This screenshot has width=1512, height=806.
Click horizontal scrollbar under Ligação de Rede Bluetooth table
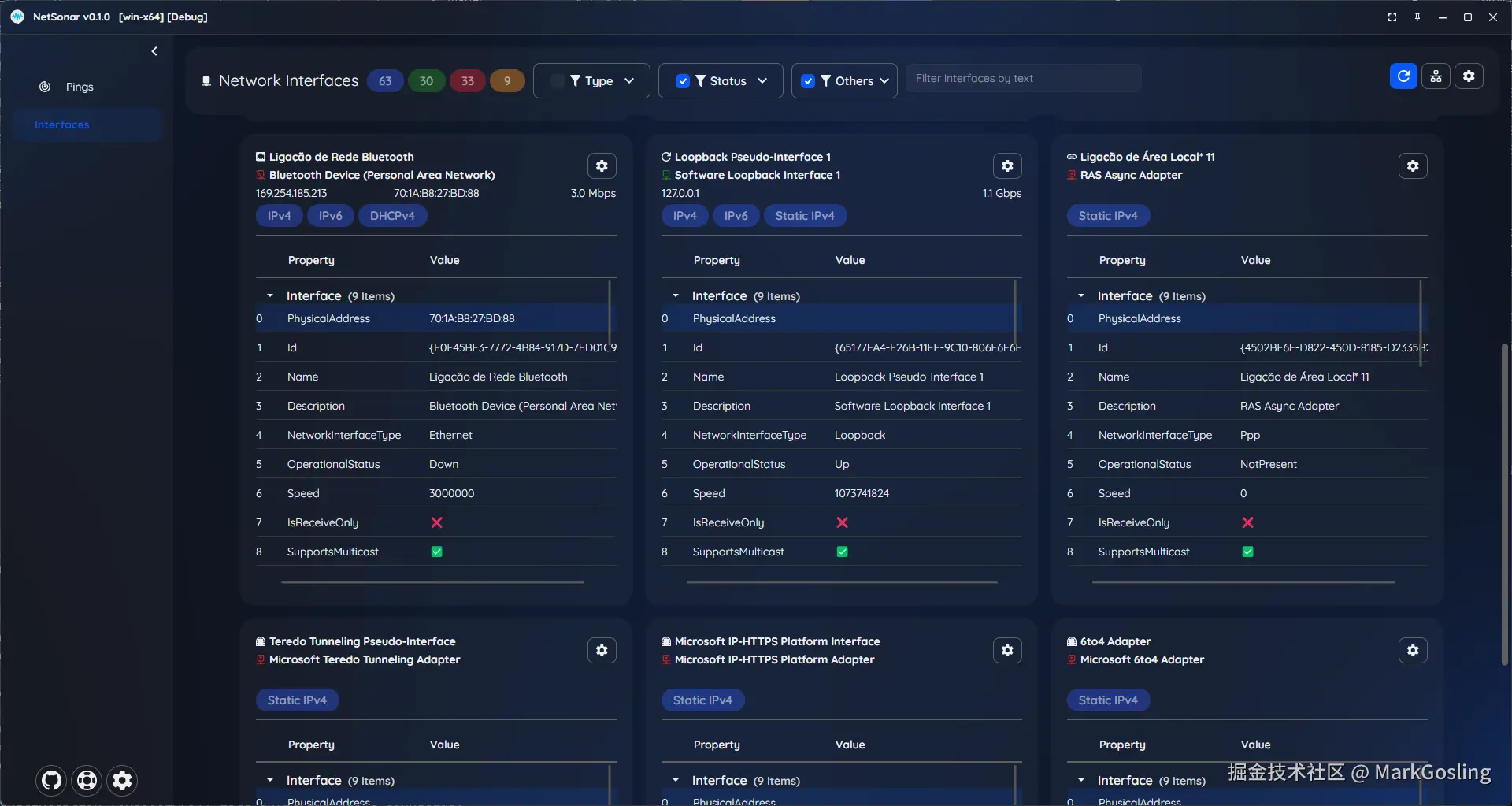pos(432,582)
